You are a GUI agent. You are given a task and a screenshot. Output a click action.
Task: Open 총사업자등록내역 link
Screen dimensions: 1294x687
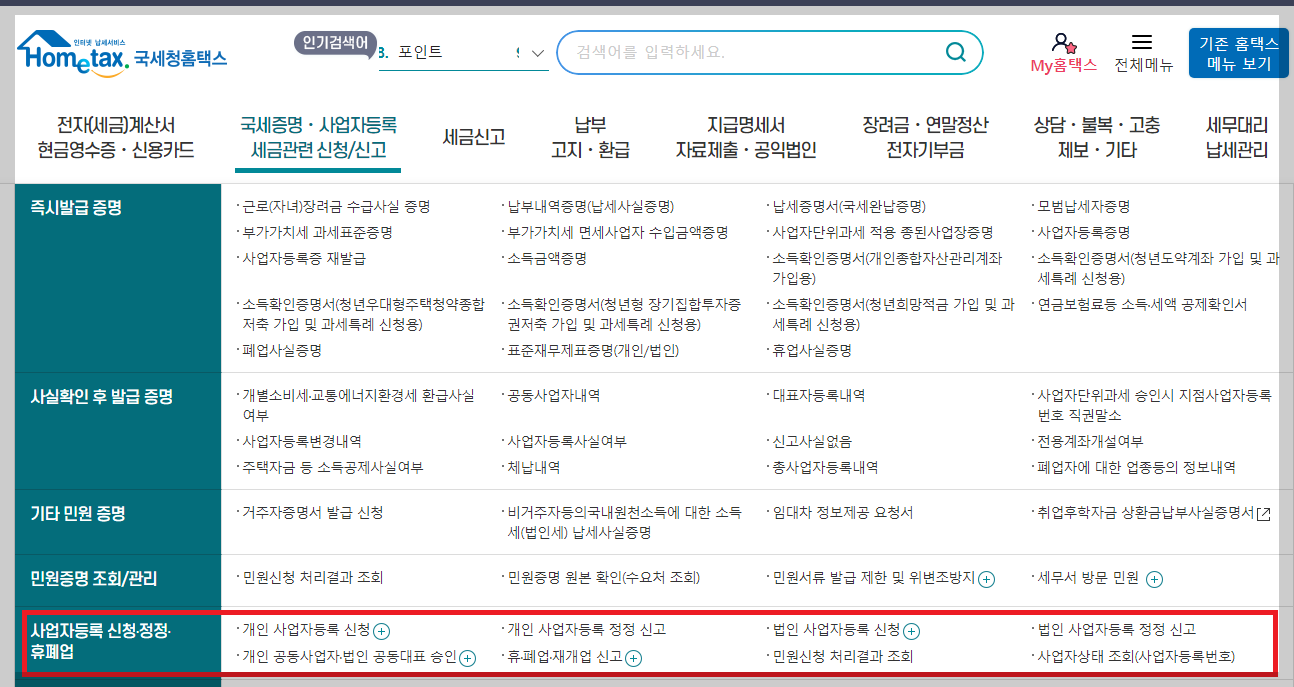click(x=824, y=467)
